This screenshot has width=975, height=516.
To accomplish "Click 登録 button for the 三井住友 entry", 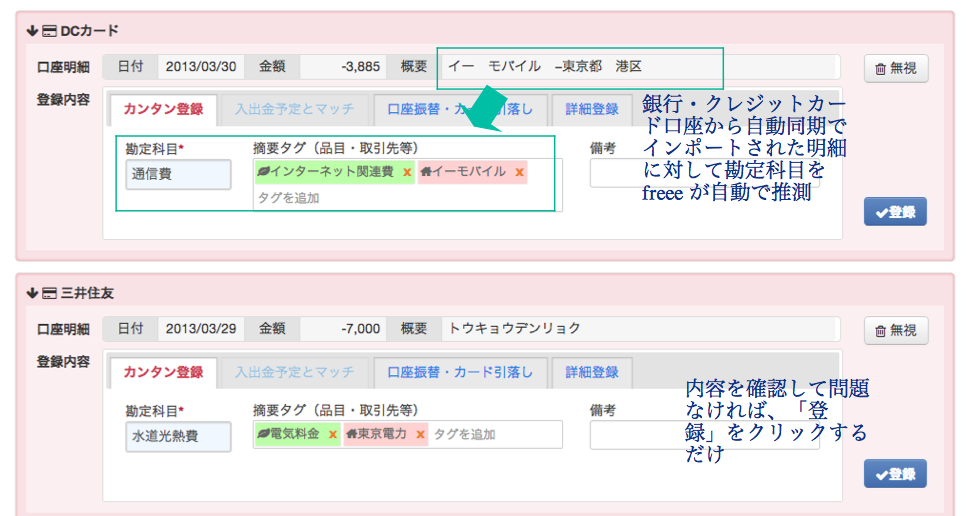I will (895, 474).
